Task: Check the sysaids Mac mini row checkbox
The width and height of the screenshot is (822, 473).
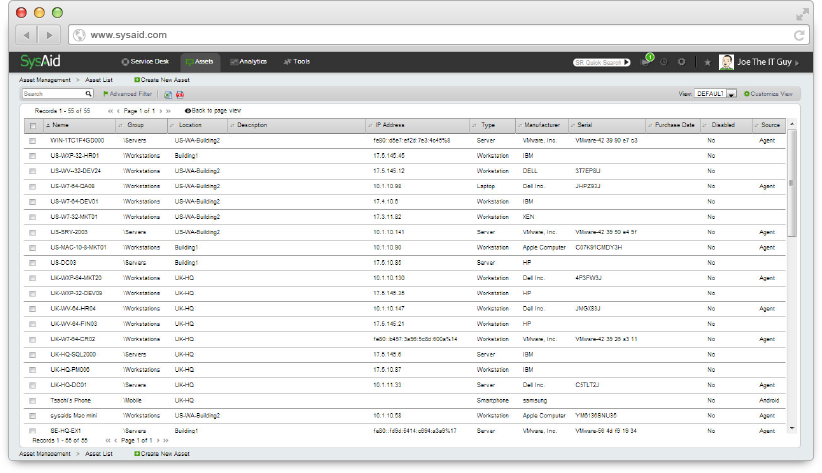Action: click(x=33, y=416)
